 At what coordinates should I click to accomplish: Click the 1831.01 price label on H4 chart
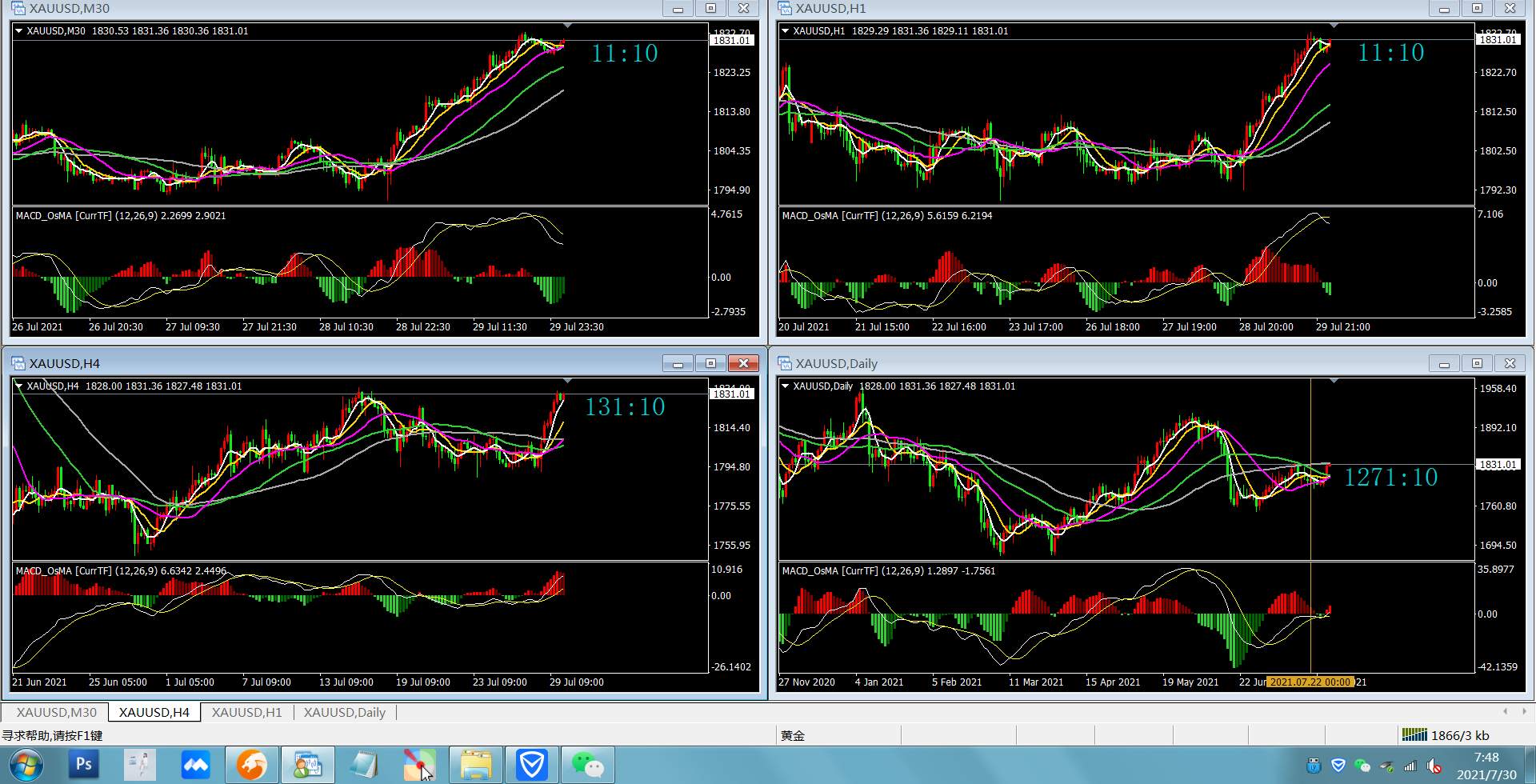click(x=731, y=394)
